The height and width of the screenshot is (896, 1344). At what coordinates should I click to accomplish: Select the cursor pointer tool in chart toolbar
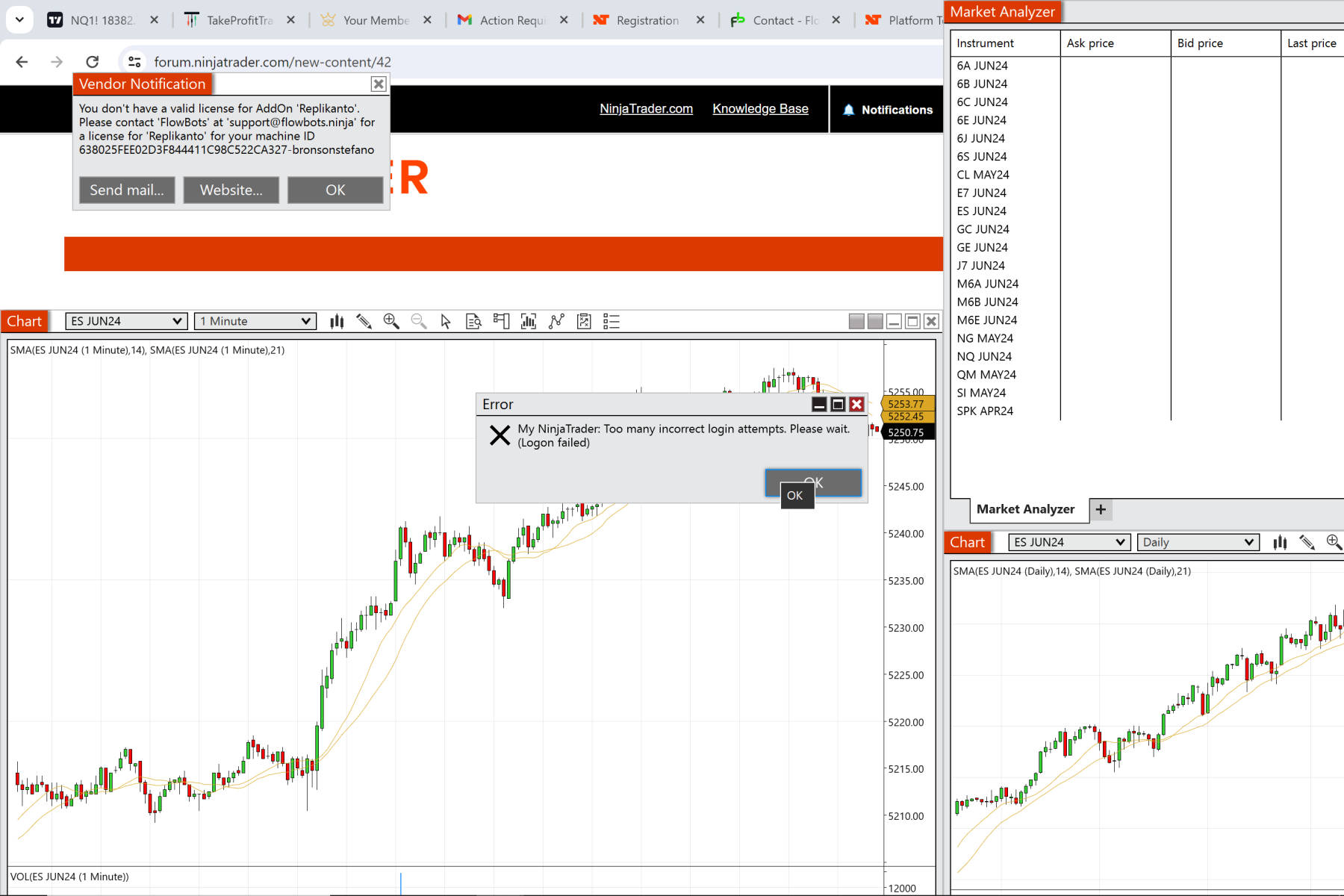(x=446, y=321)
